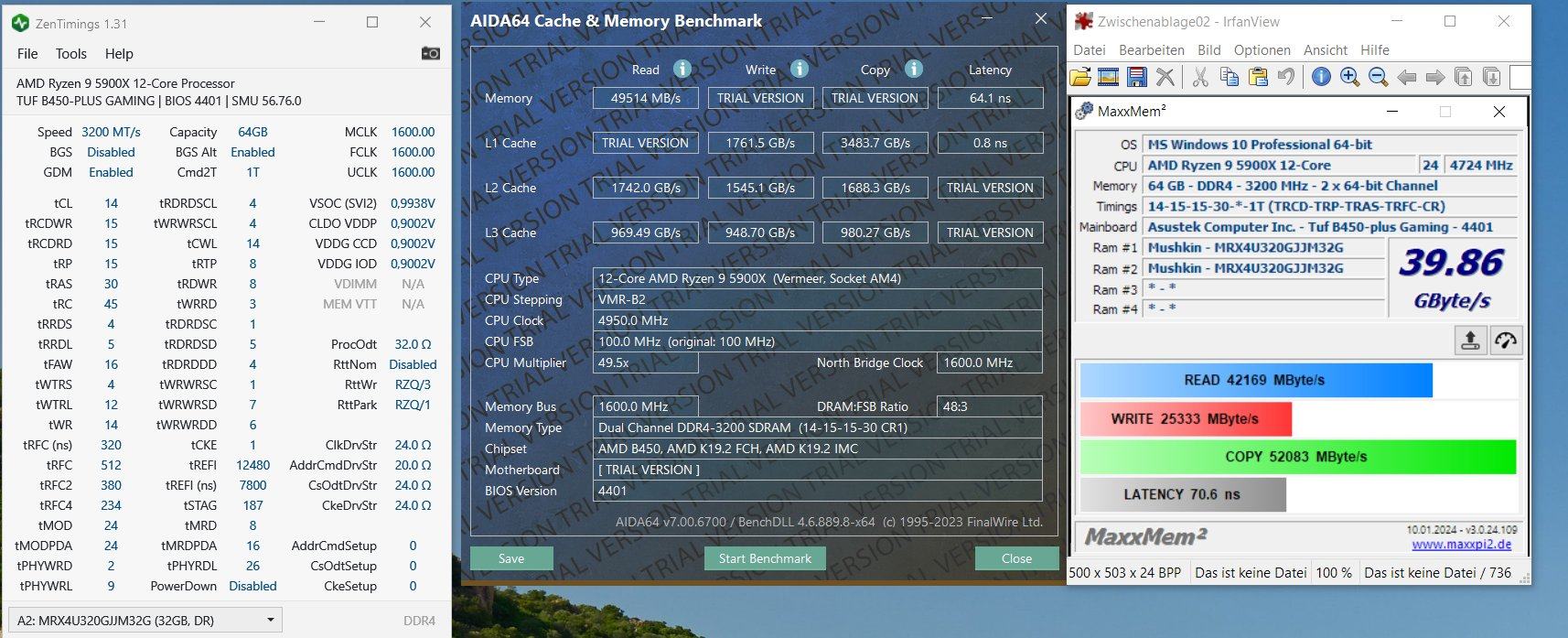Click the undo arrow icon in IrfanView
The image size is (1568, 638).
(1286, 77)
